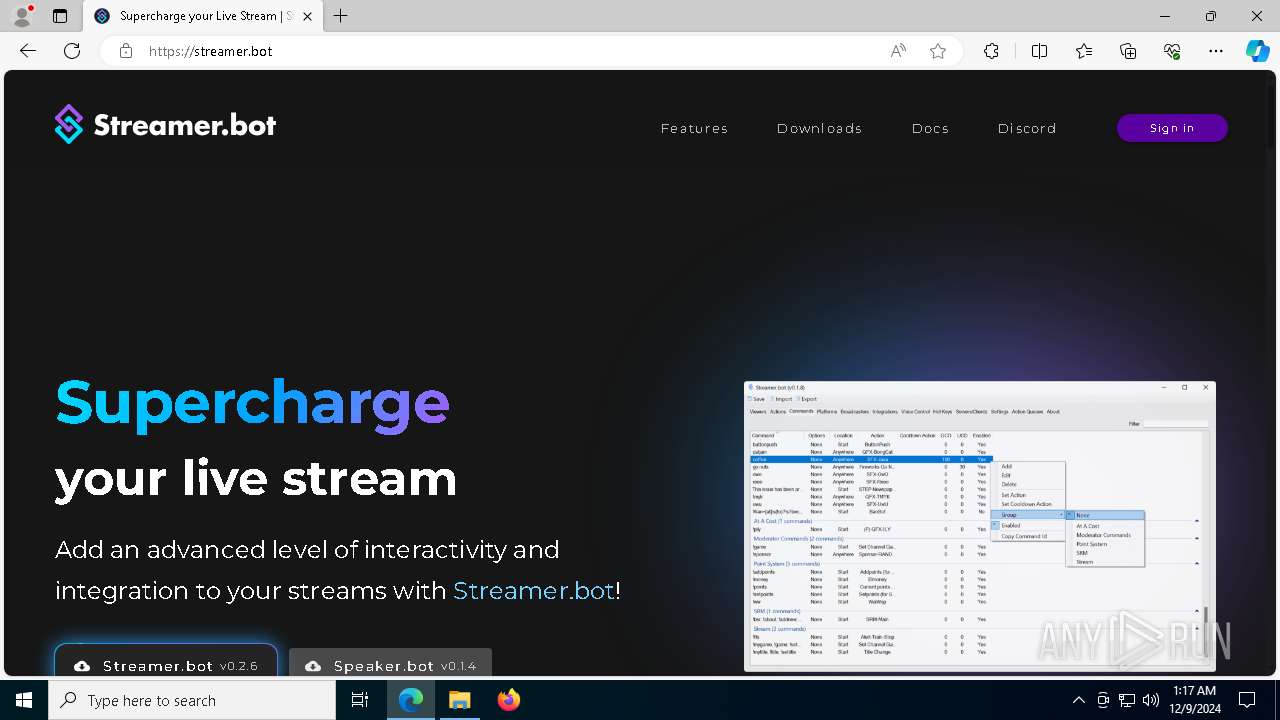1280x720 pixels.
Task: Open the Copilot sidebar icon
Action: click(x=1258, y=51)
